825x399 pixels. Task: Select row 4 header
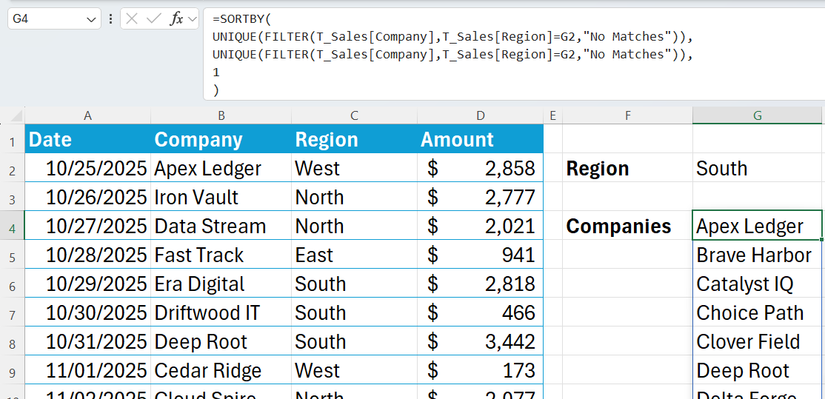click(12, 226)
